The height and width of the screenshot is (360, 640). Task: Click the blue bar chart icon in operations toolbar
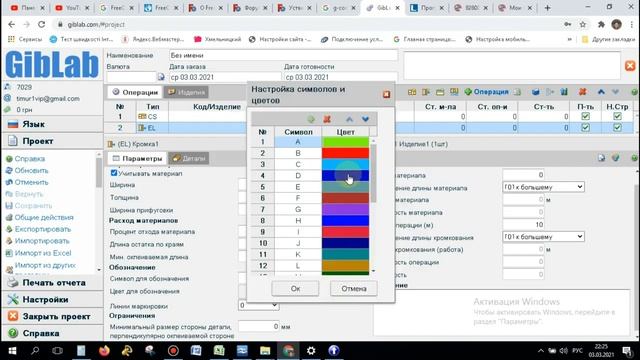pyautogui.click(x=564, y=92)
